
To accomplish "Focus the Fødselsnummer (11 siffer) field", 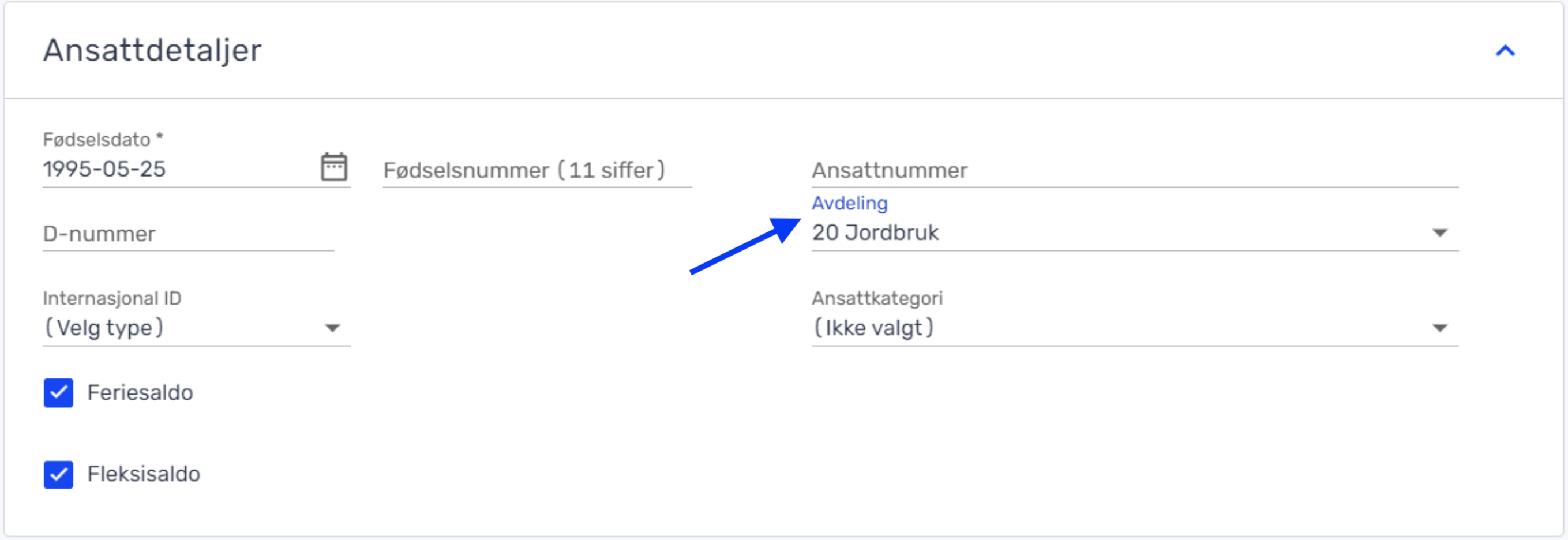I will pyautogui.click(x=536, y=170).
